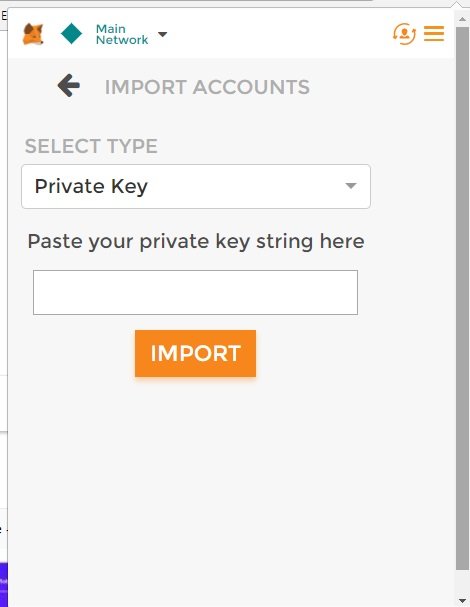Click the MetaMask fox logo
The height and width of the screenshot is (607, 470).
tap(33, 34)
